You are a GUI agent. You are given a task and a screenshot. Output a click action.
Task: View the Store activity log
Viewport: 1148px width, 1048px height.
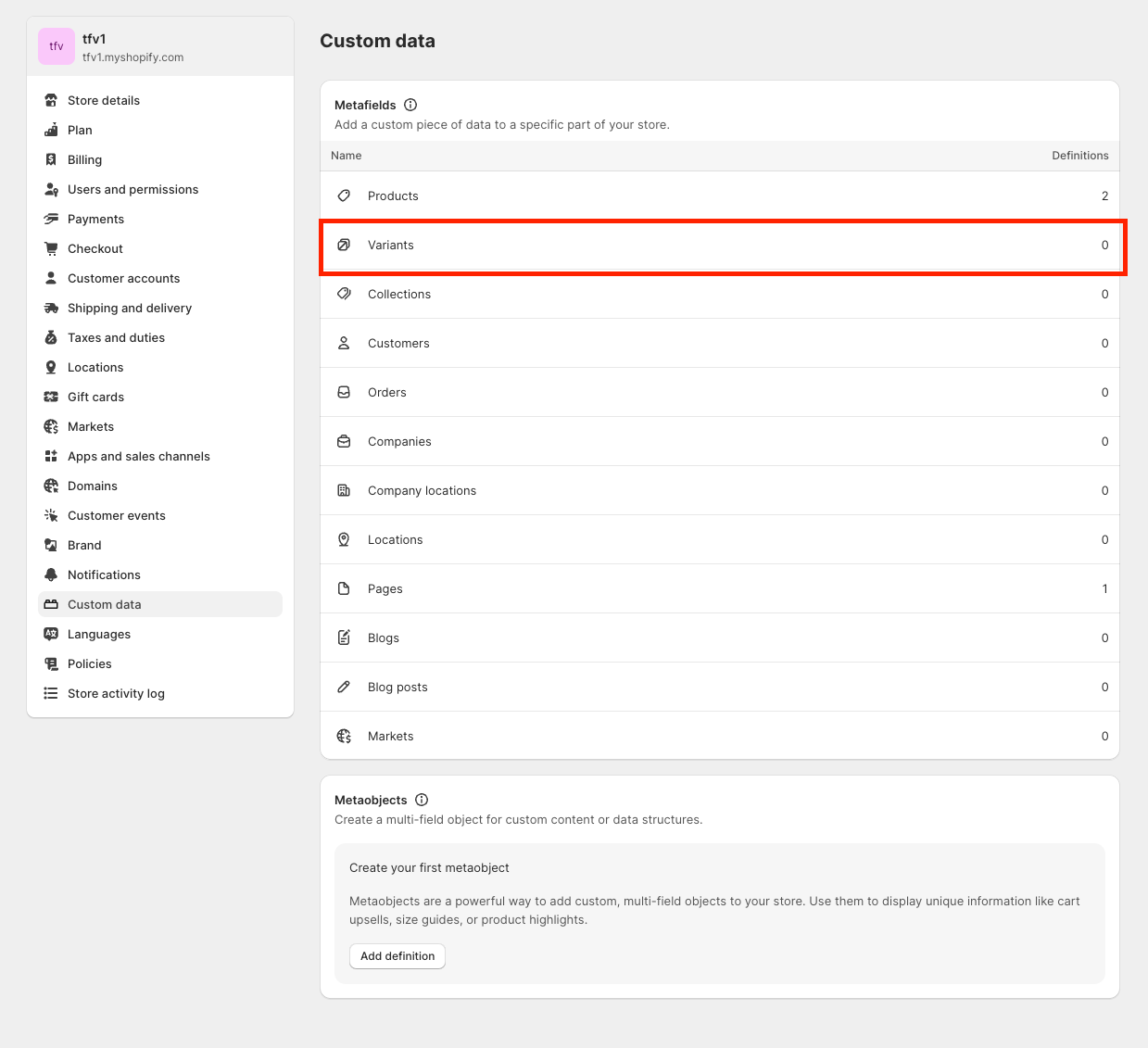click(x=116, y=693)
